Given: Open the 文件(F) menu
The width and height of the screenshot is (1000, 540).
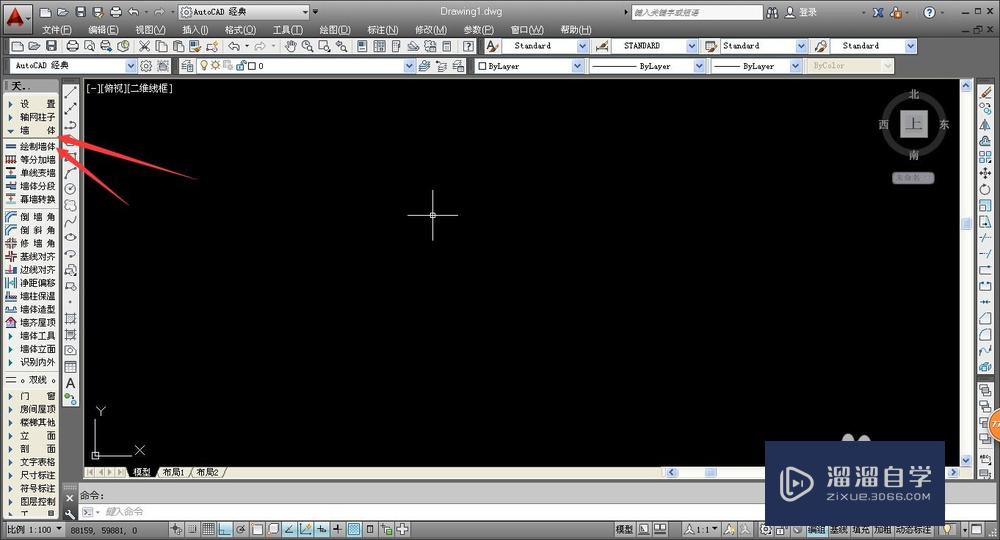Looking at the screenshot, I should pos(57,30).
